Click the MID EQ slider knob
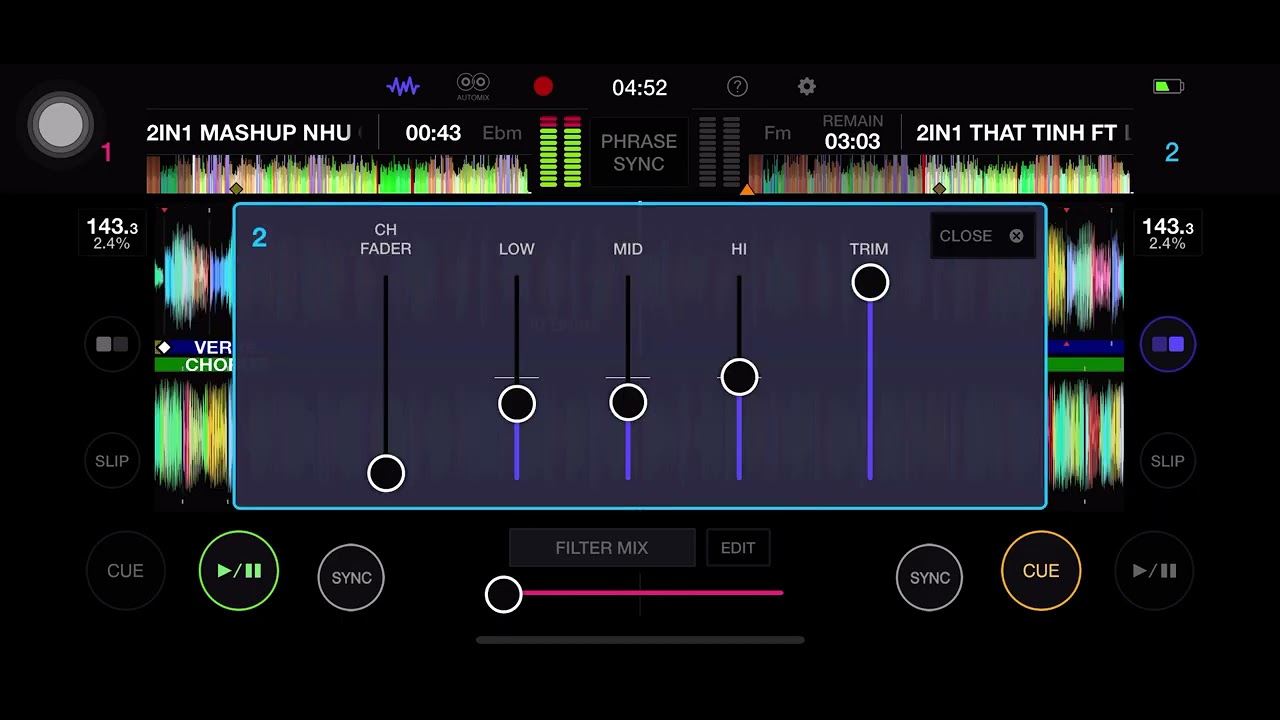Screen dimensions: 1280x720 tap(628, 403)
